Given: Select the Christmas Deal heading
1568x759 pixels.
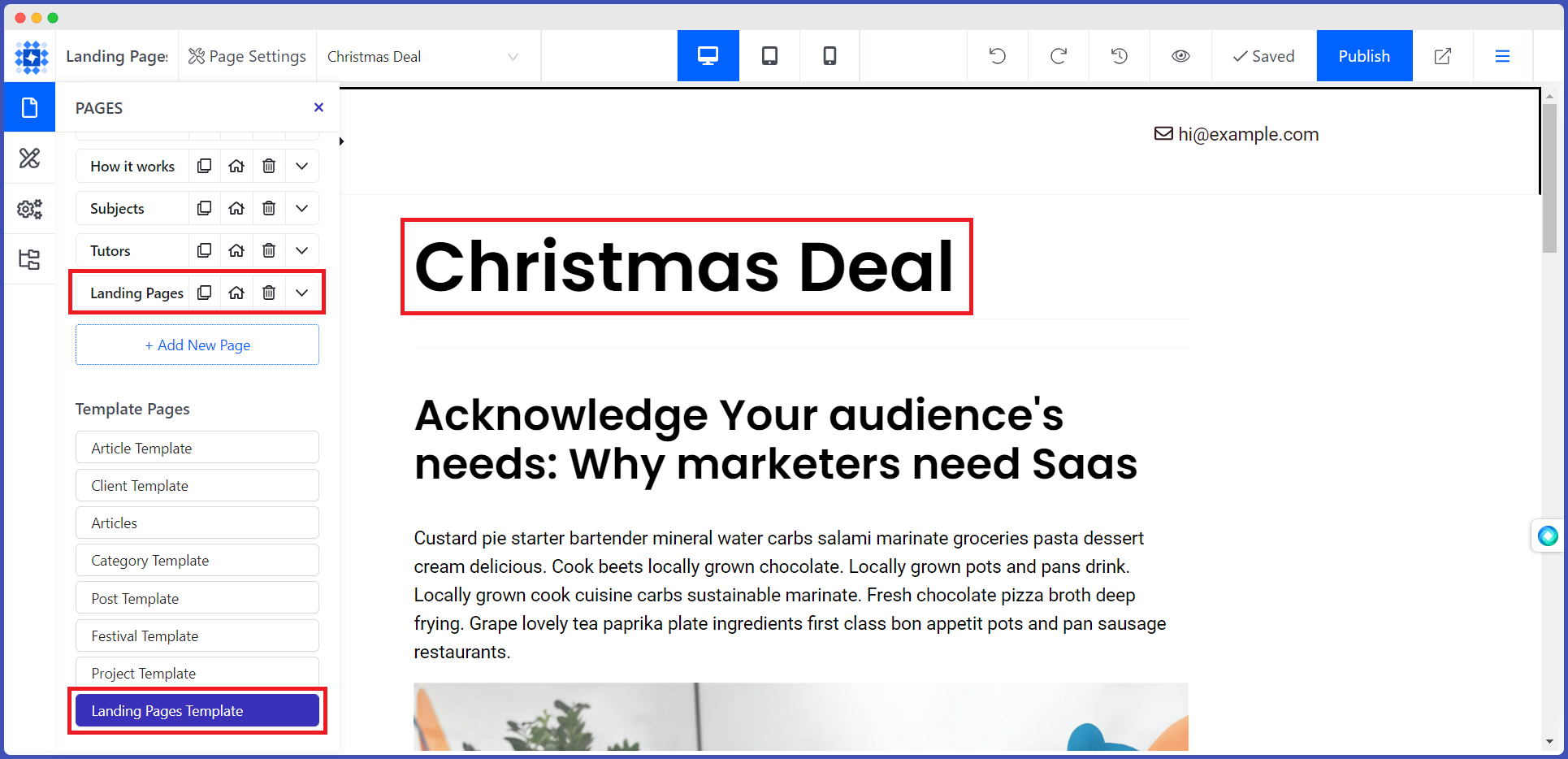Looking at the screenshot, I should click(x=684, y=267).
